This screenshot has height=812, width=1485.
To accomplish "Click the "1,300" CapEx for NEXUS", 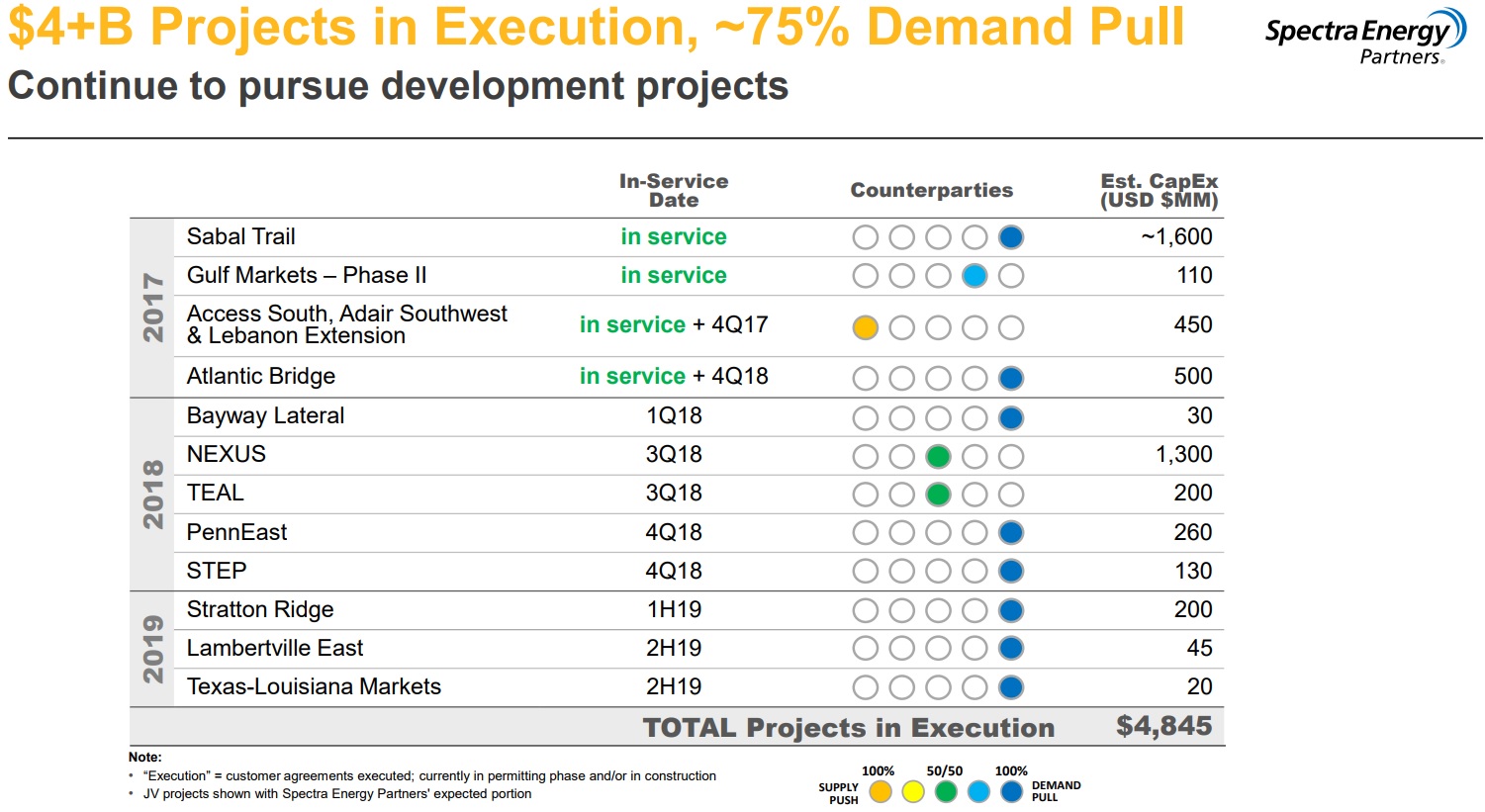I will (1184, 454).
